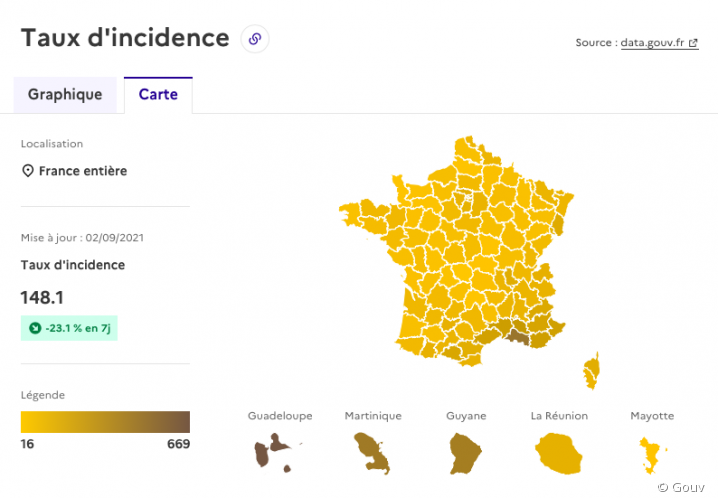This screenshot has height=498, width=718.
Task: Click the location pin icon
Action: point(28,171)
